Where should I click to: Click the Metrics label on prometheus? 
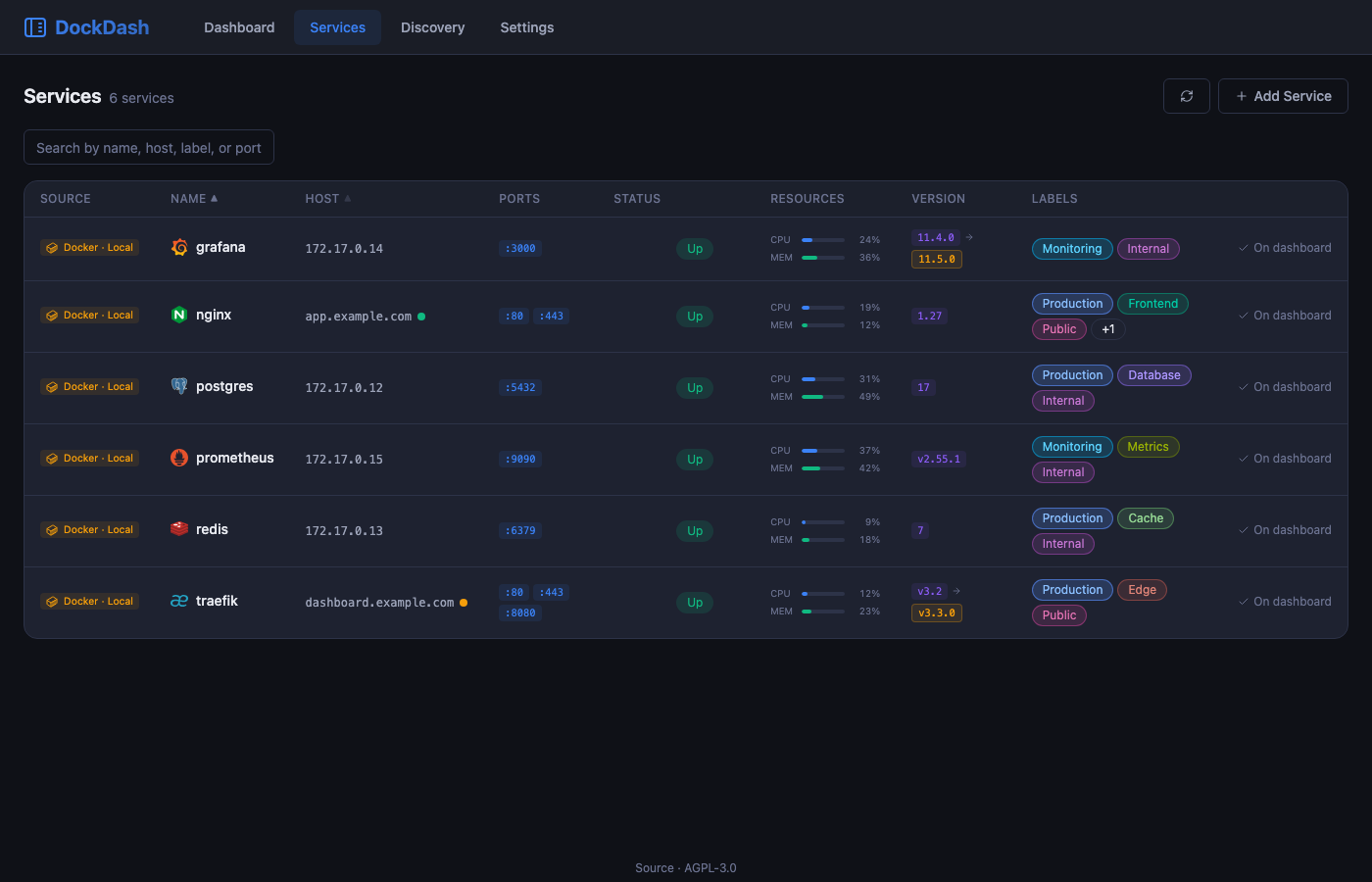point(1148,447)
